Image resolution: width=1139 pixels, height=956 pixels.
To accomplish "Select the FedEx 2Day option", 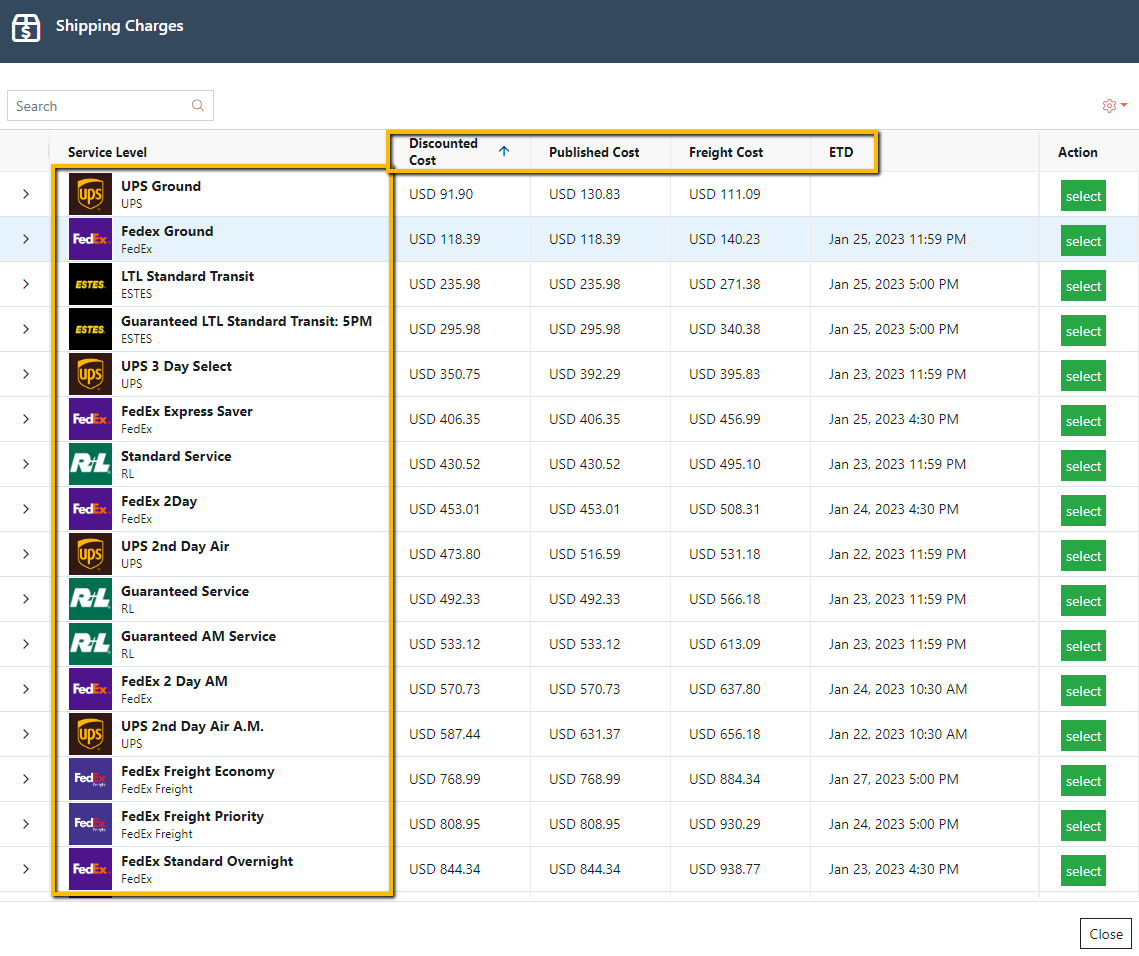I will (x=1083, y=511).
